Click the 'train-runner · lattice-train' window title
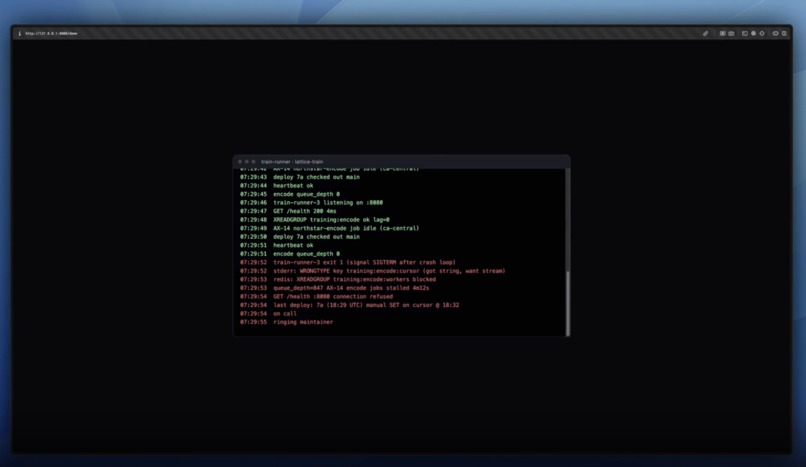806x467 pixels. click(x=292, y=162)
